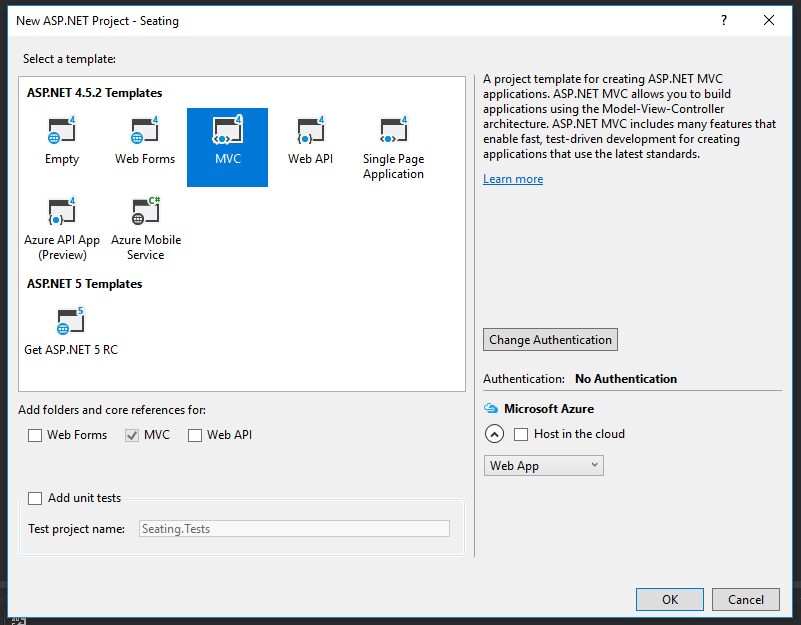Choose Azure API App (Preview) template icon
801x625 pixels.
[61, 211]
